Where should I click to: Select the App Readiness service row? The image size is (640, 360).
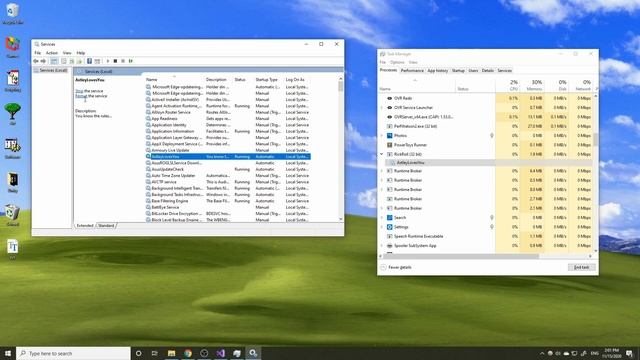point(228,118)
